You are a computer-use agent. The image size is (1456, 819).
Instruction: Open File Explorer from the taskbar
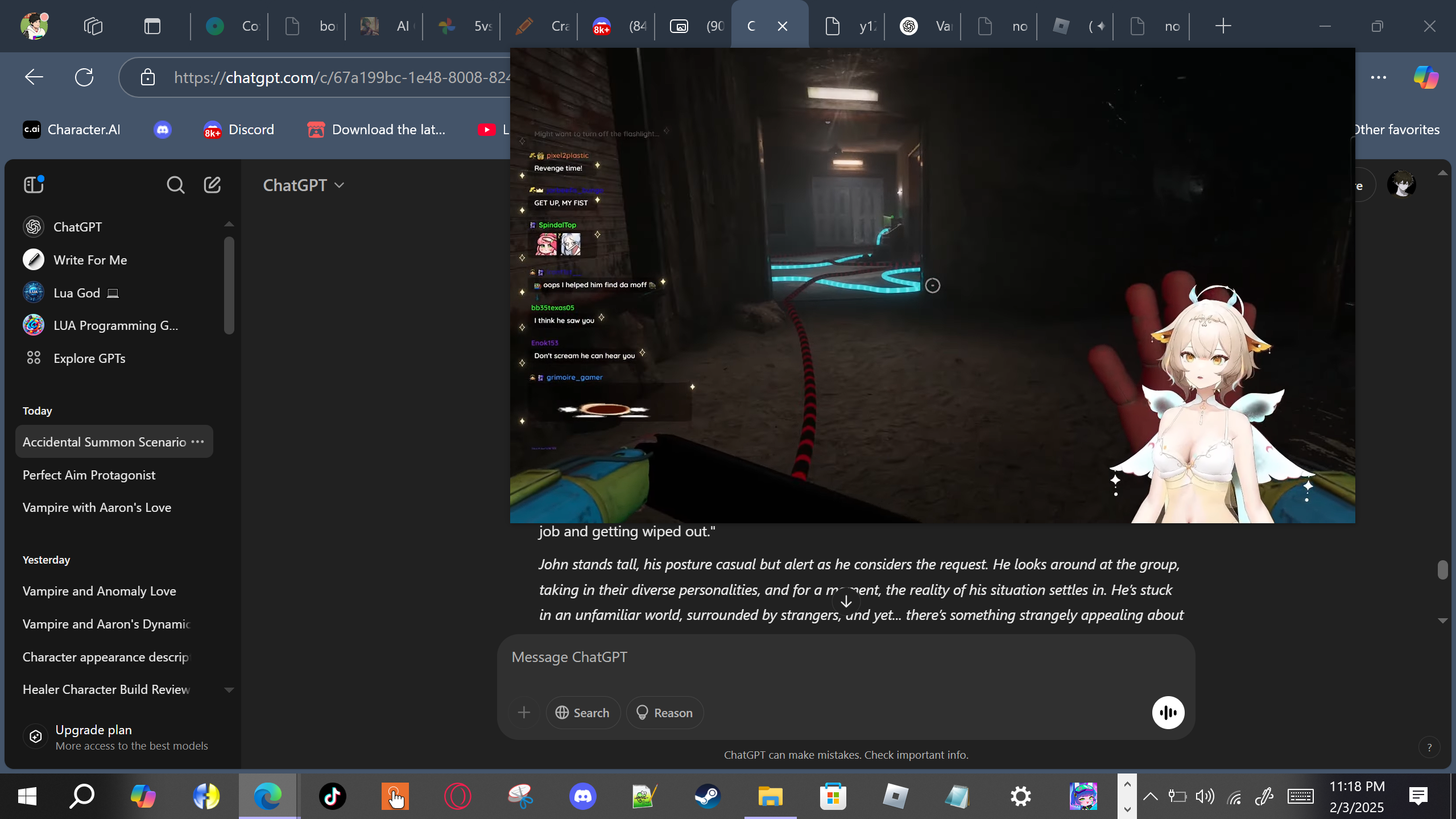pos(770,796)
